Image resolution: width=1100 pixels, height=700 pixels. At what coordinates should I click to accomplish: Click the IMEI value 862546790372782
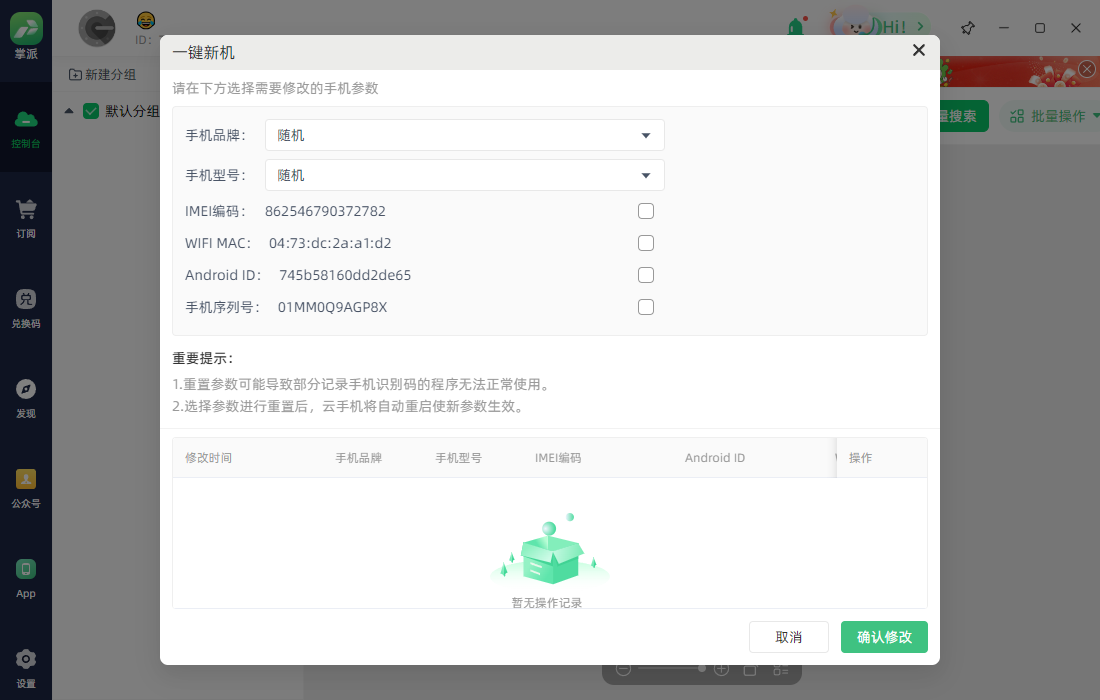pos(326,211)
